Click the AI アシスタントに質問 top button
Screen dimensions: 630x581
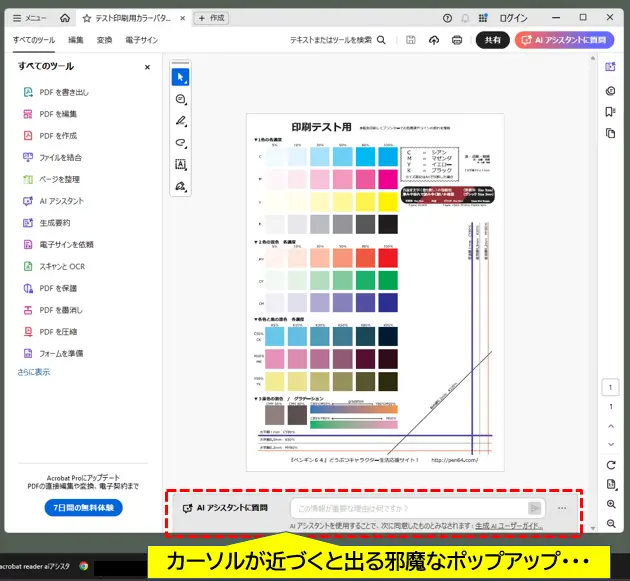[x=565, y=40]
